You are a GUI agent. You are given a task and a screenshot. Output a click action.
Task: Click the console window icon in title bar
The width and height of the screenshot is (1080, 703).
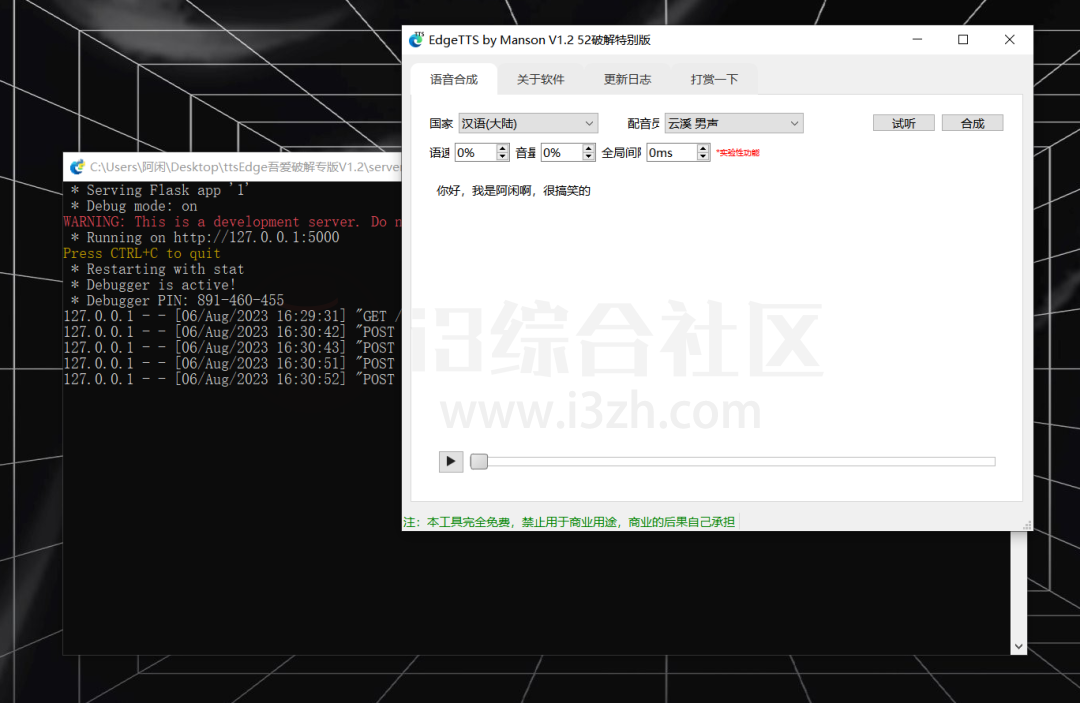pyautogui.click(x=78, y=167)
